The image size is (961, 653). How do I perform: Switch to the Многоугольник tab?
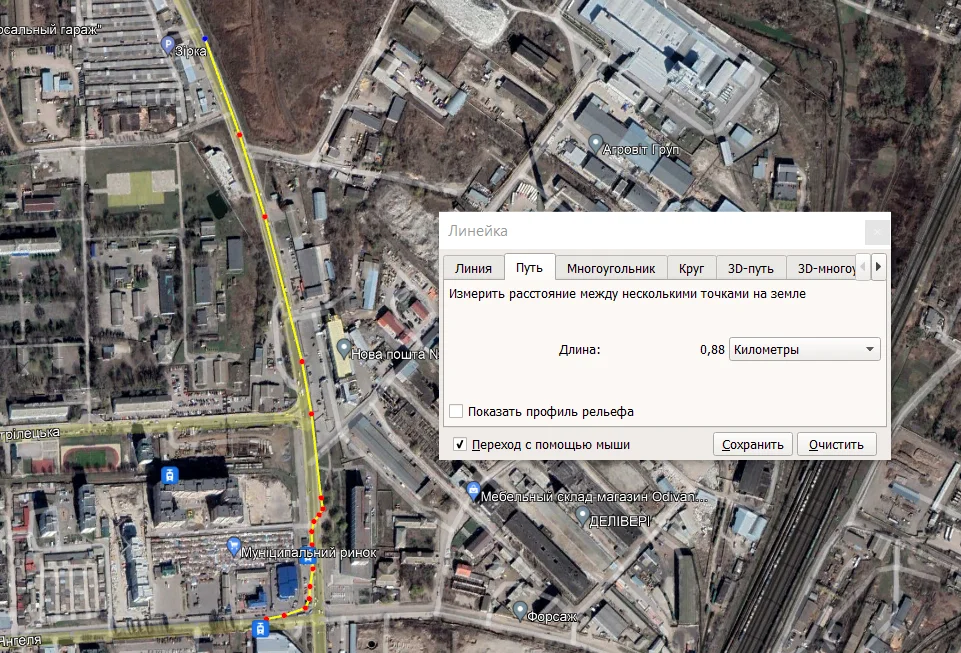click(610, 268)
